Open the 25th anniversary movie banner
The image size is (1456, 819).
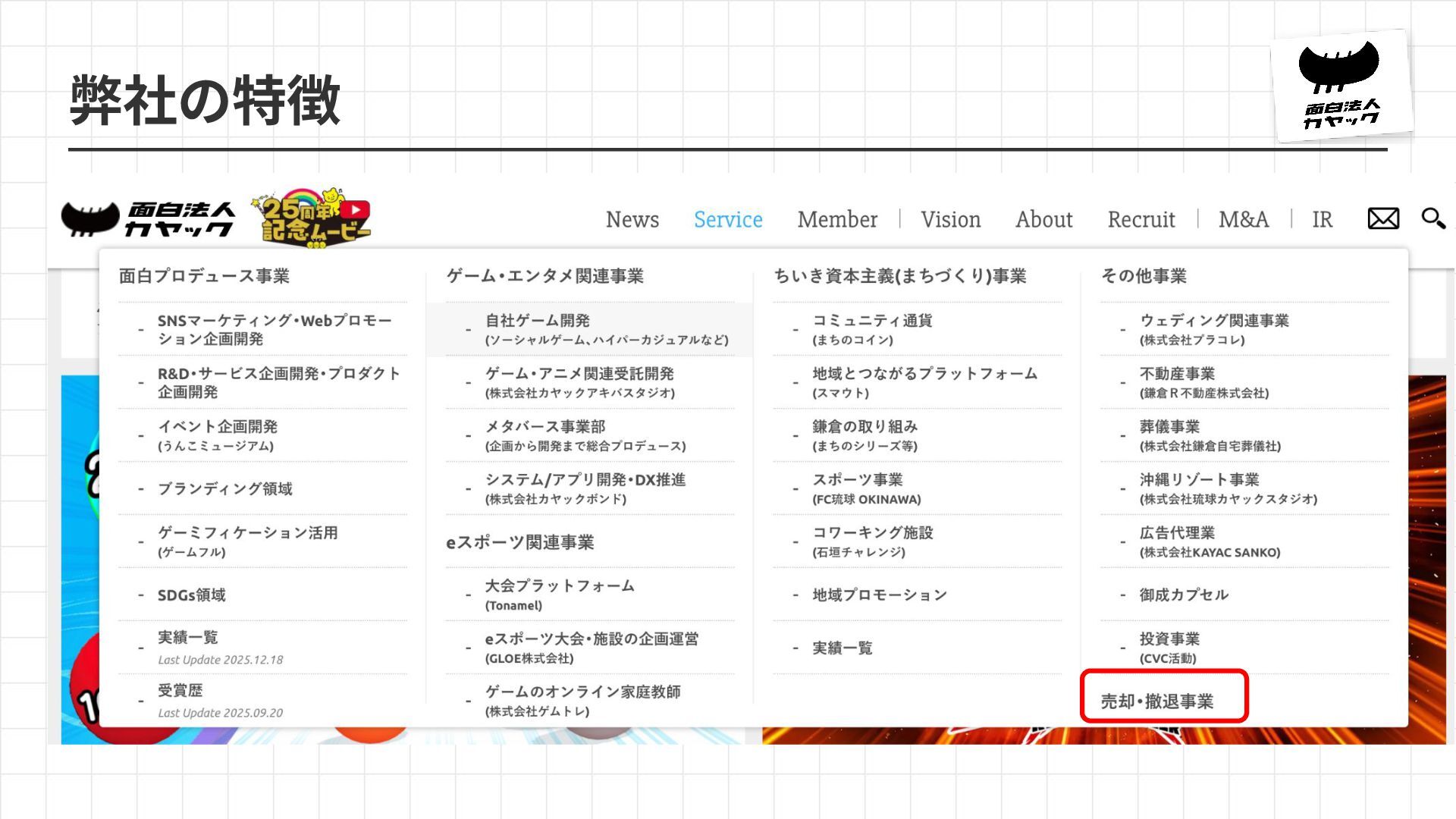315,219
